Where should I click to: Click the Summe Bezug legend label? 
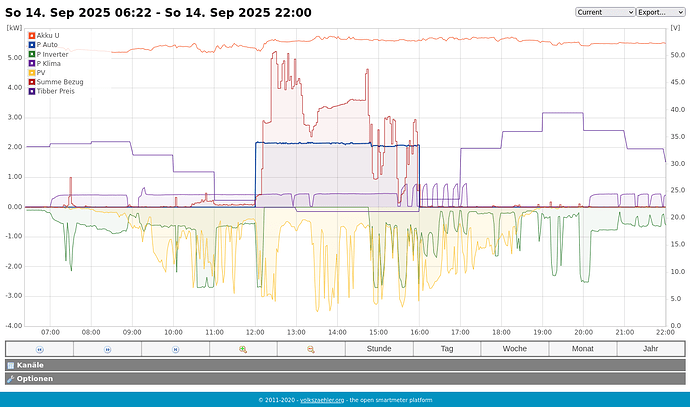tap(60, 82)
